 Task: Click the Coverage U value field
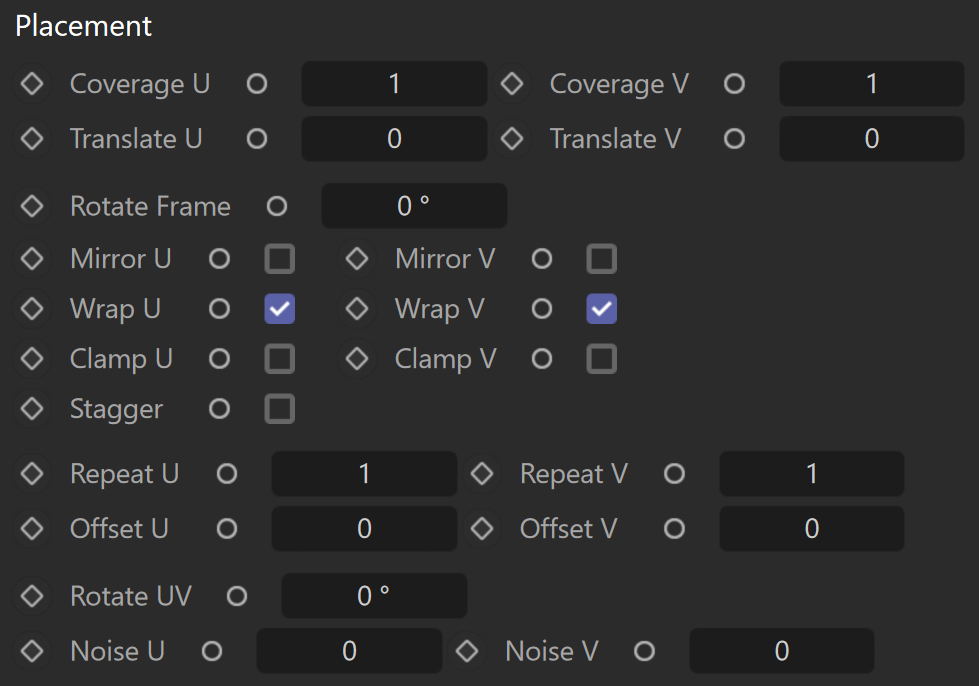click(x=395, y=84)
